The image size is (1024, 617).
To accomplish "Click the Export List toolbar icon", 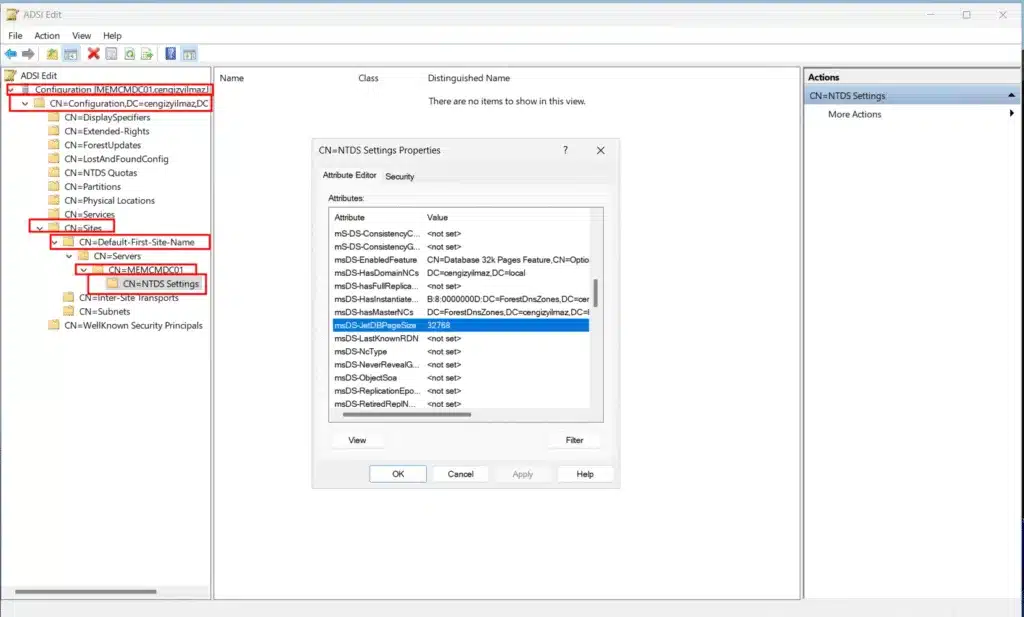I will [147, 54].
